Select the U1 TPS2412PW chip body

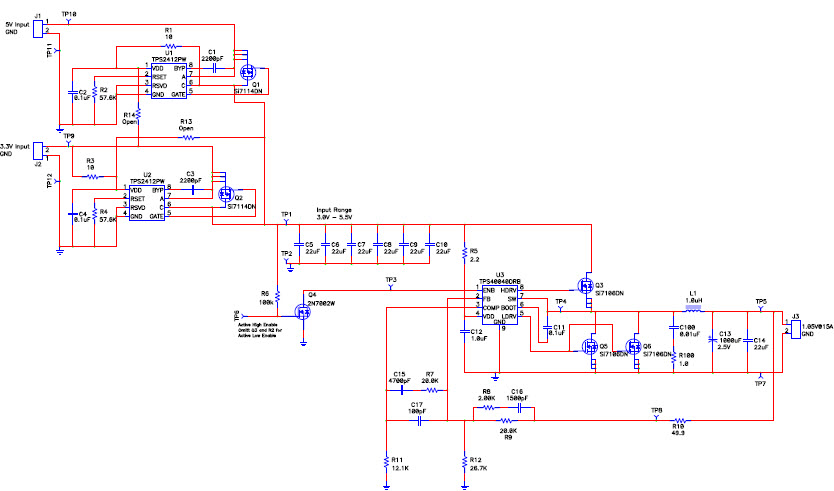pos(166,80)
